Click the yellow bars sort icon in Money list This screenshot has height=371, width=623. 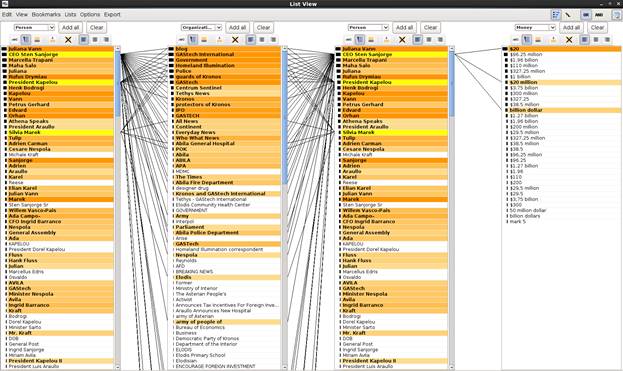pyautogui.click(x=538, y=39)
